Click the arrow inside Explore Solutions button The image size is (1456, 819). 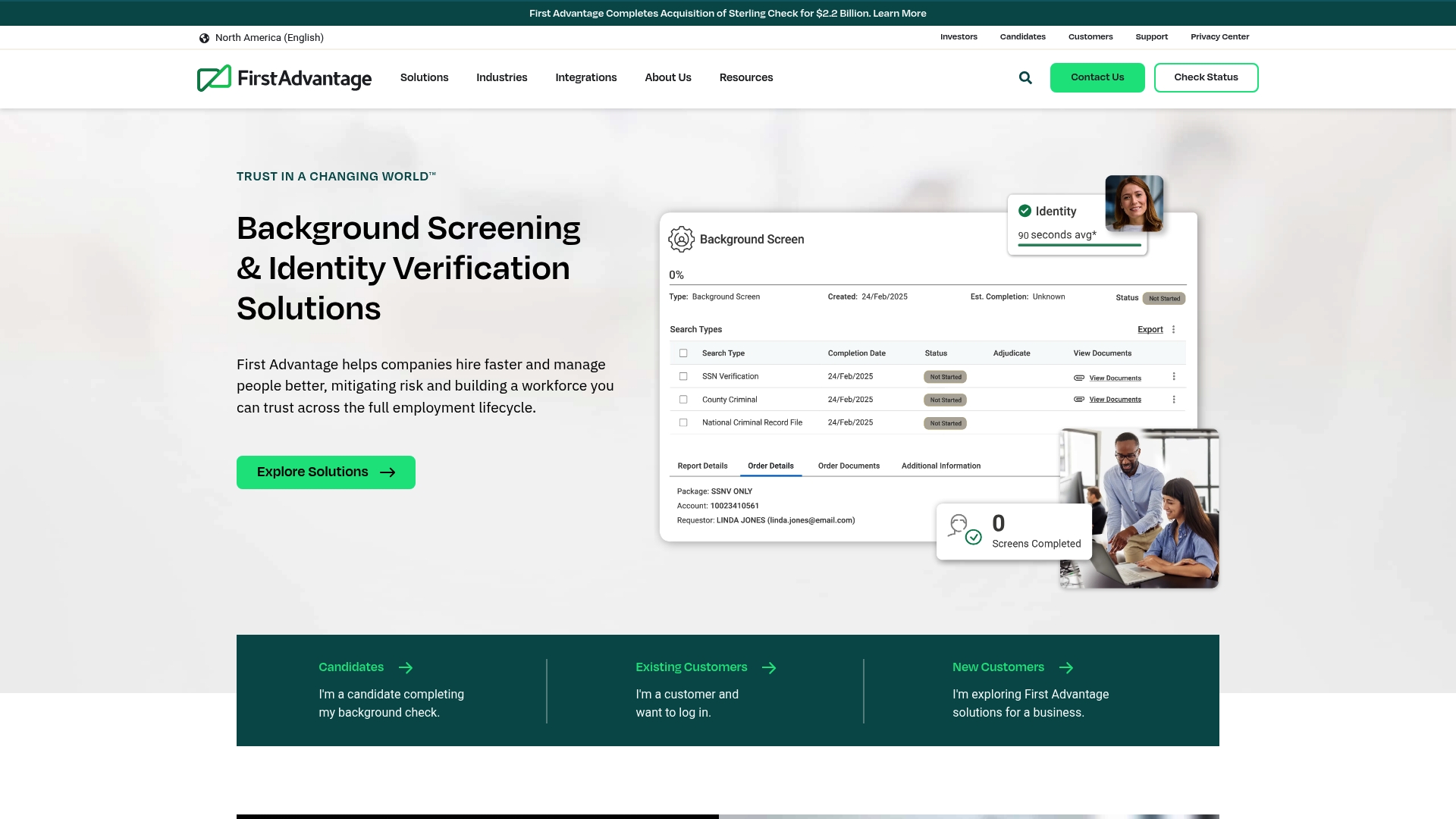(388, 472)
